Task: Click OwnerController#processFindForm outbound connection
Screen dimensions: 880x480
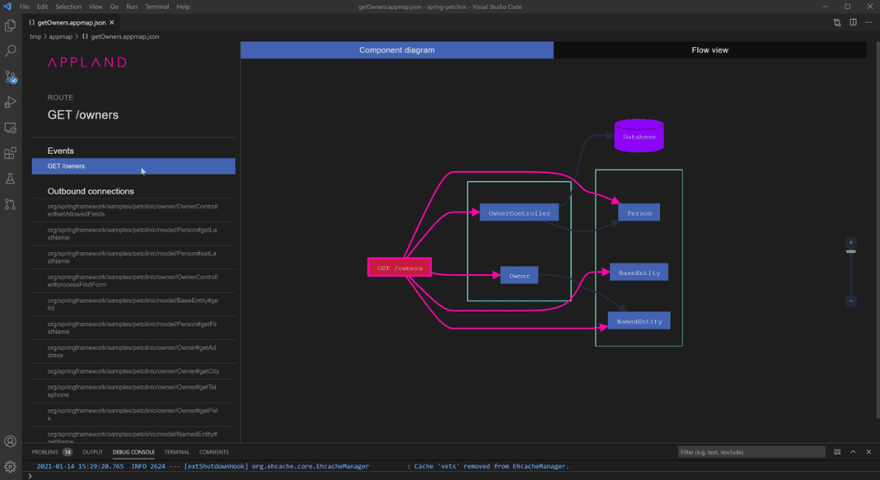Action: pyautogui.click(x=134, y=281)
